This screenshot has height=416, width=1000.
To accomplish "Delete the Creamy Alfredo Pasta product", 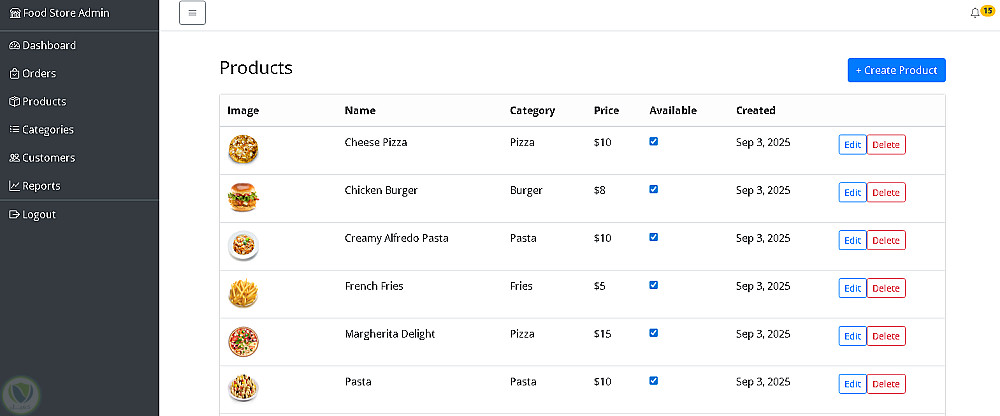I will point(886,240).
